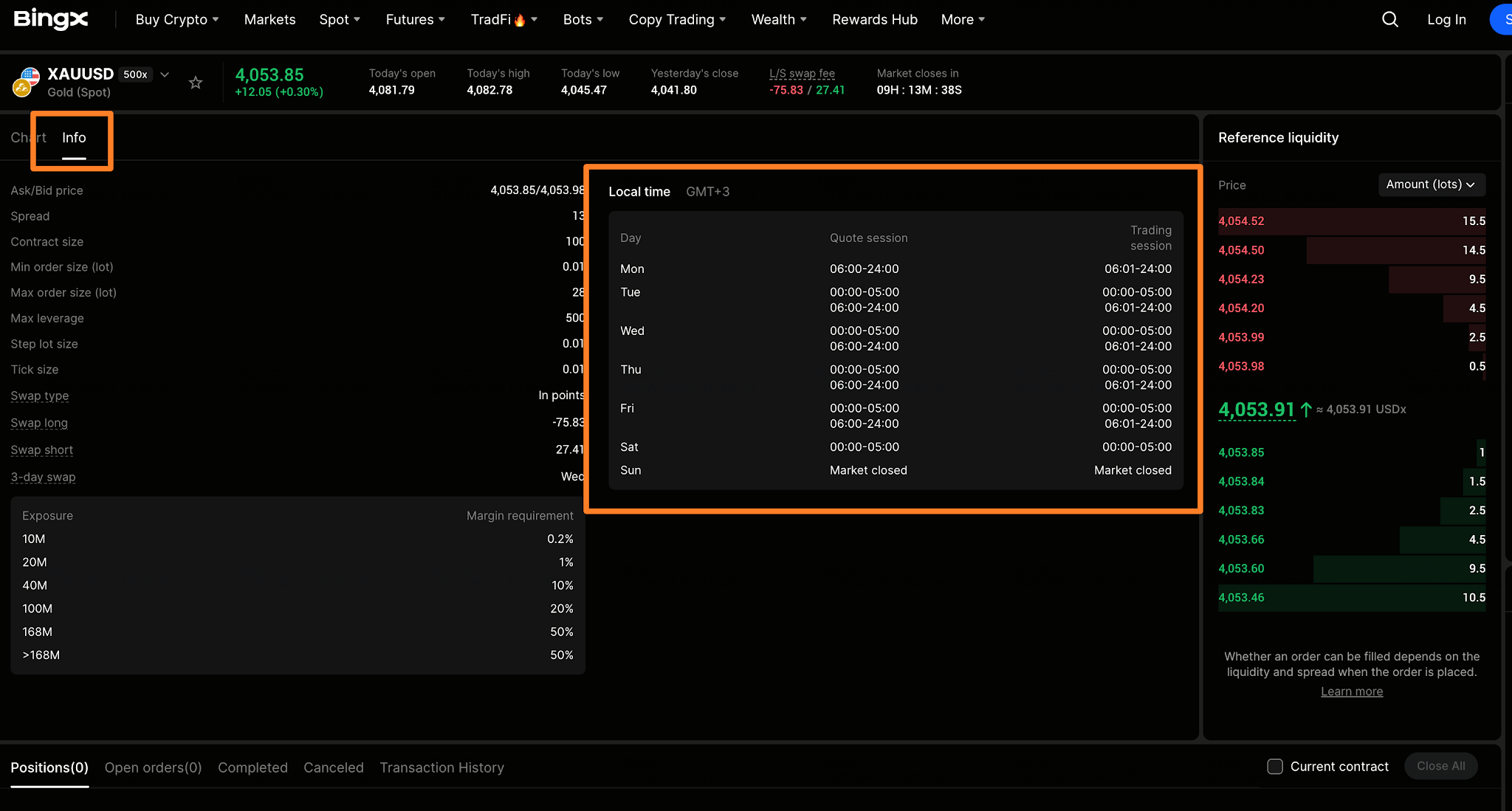Viewport: 1512px width, 811px height.
Task: Expand the XAUUSD symbol selector chevron
Action: pos(165,75)
